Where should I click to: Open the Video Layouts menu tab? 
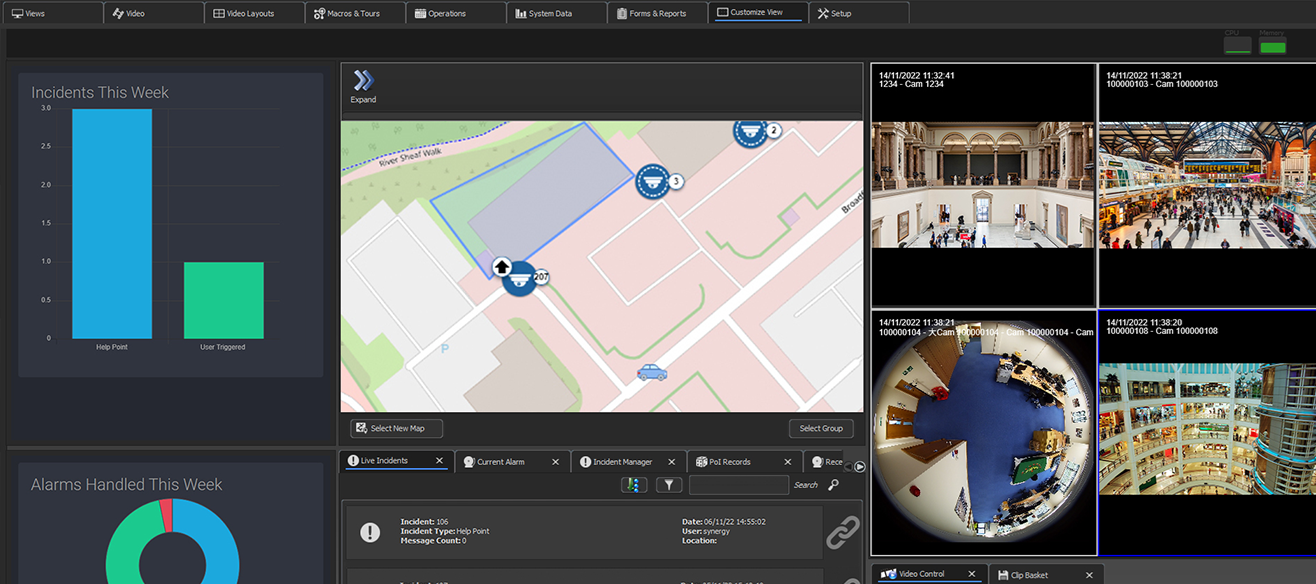[254, 13]
